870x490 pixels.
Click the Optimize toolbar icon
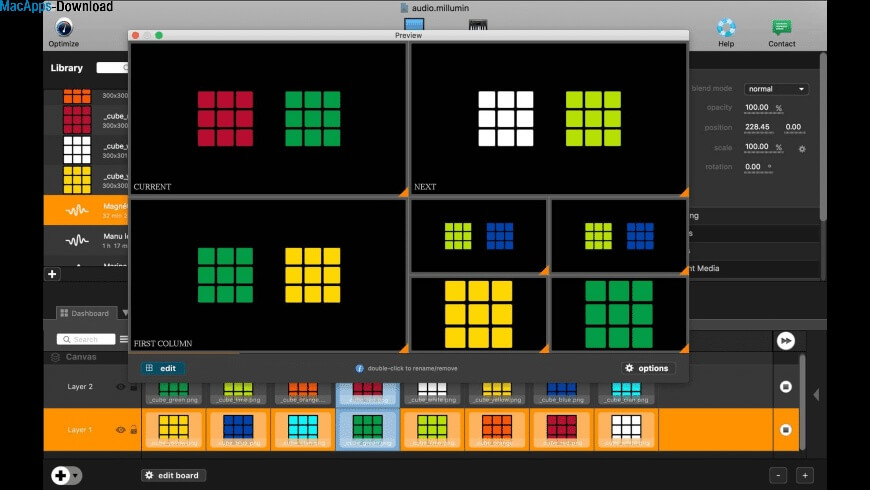(x=63, y=28)
